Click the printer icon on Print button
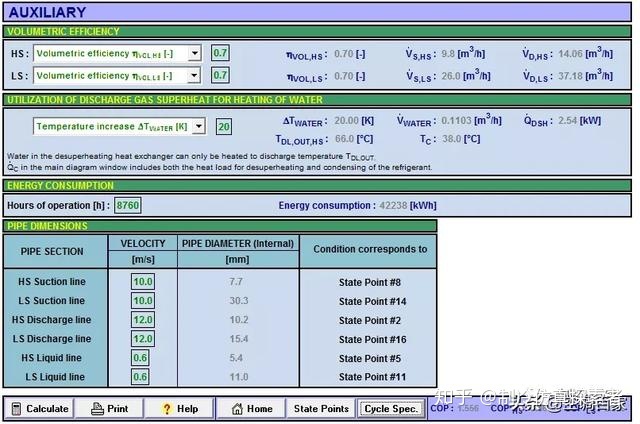The width and height of the screenshot is (640, 424). 97,408
